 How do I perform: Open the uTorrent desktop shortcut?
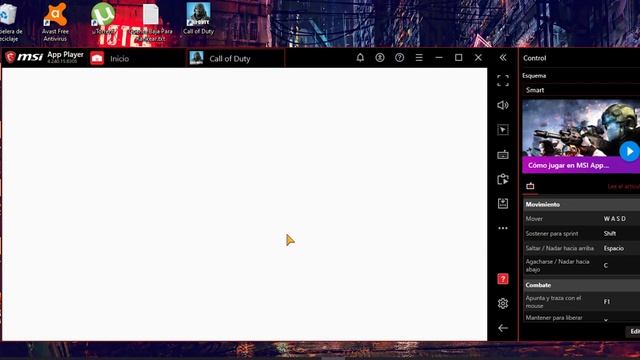coord(103,18)
